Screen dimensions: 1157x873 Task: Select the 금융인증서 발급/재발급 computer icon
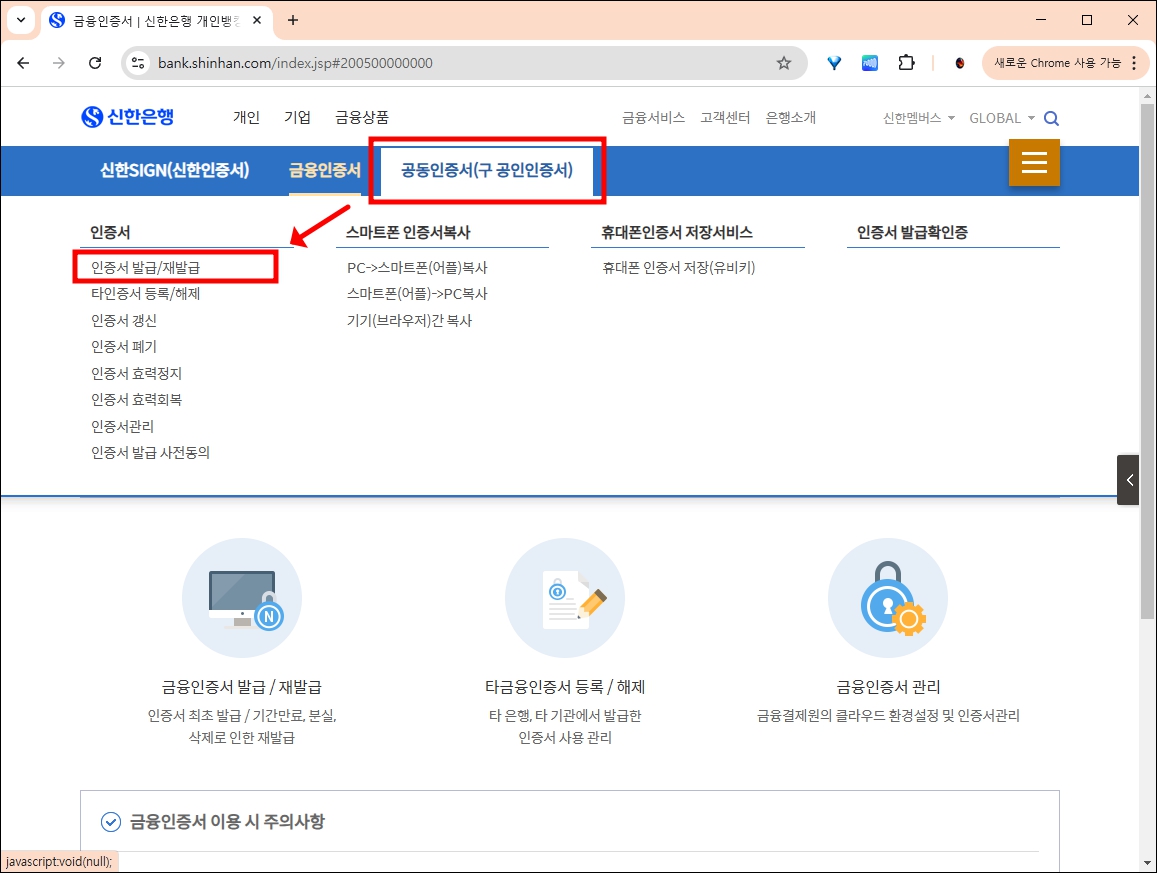point(241,597)
